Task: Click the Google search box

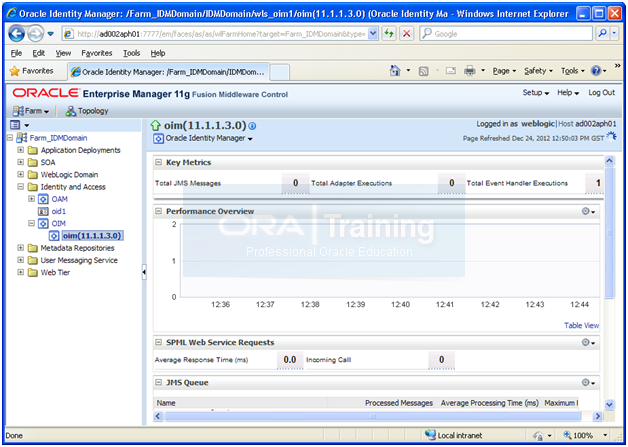Action: 506,34
